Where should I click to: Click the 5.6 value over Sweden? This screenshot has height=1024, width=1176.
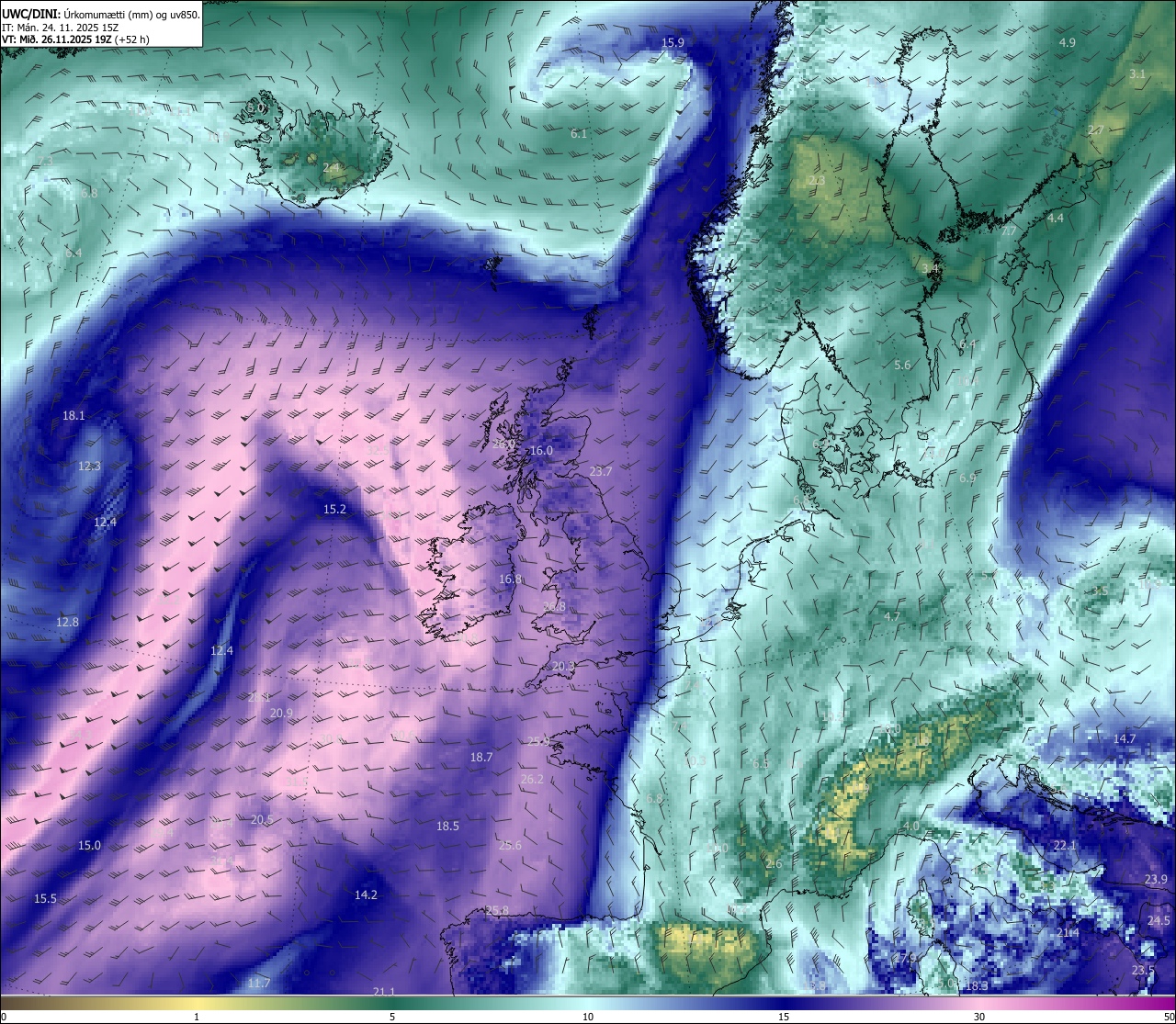(x=902, y=366)
